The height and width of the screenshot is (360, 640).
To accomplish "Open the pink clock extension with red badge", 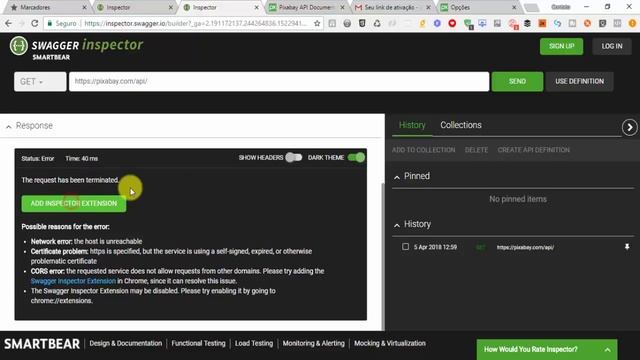I will click(513, 24).
